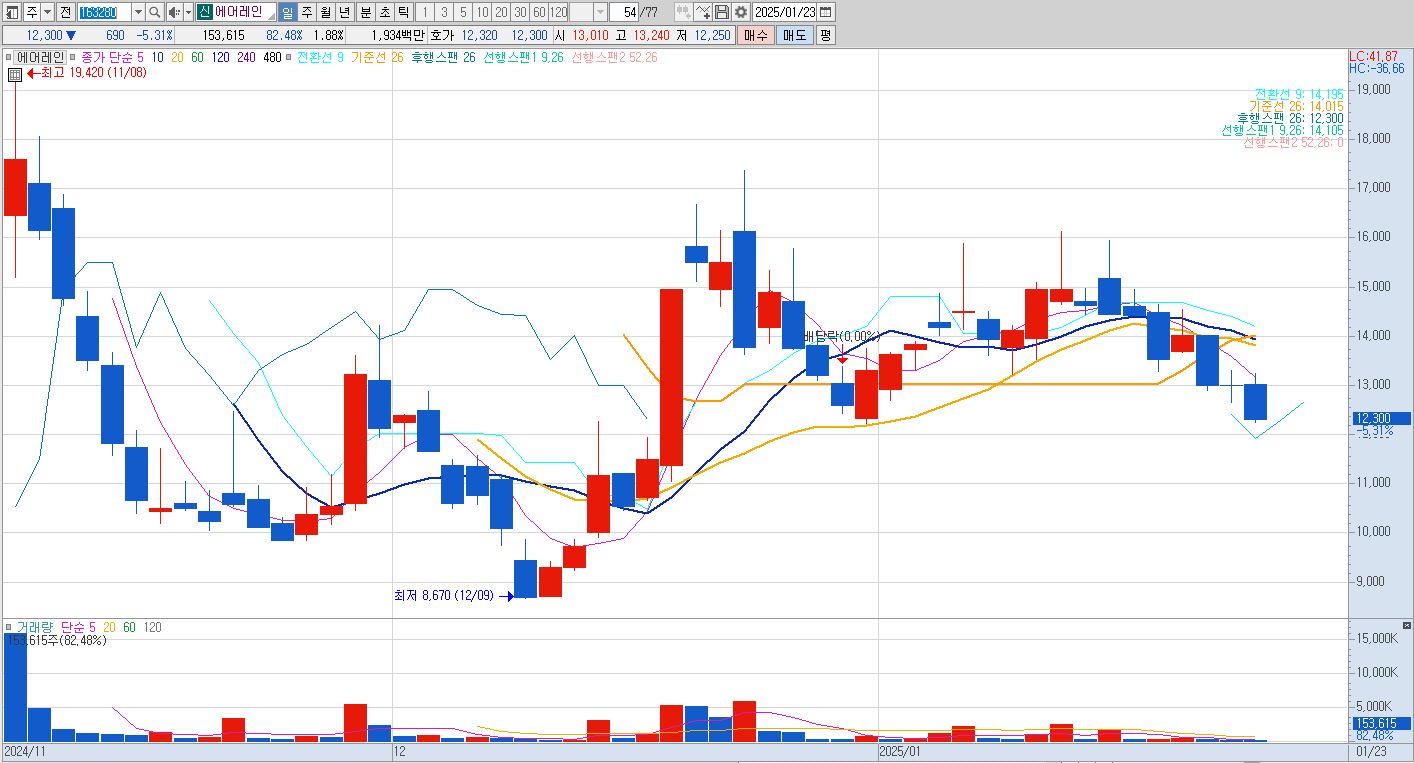Select yearly (년) chart period
The width and height of the screenshot is (1414, 763).
point(344,12)
